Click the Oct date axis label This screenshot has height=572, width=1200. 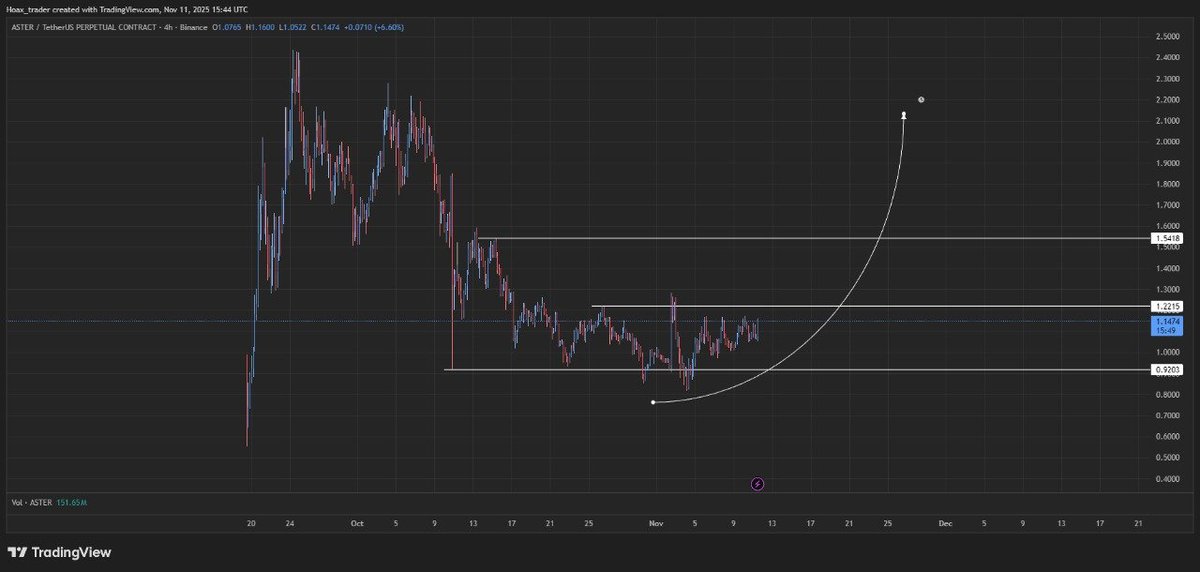click(x=358, y=522)
